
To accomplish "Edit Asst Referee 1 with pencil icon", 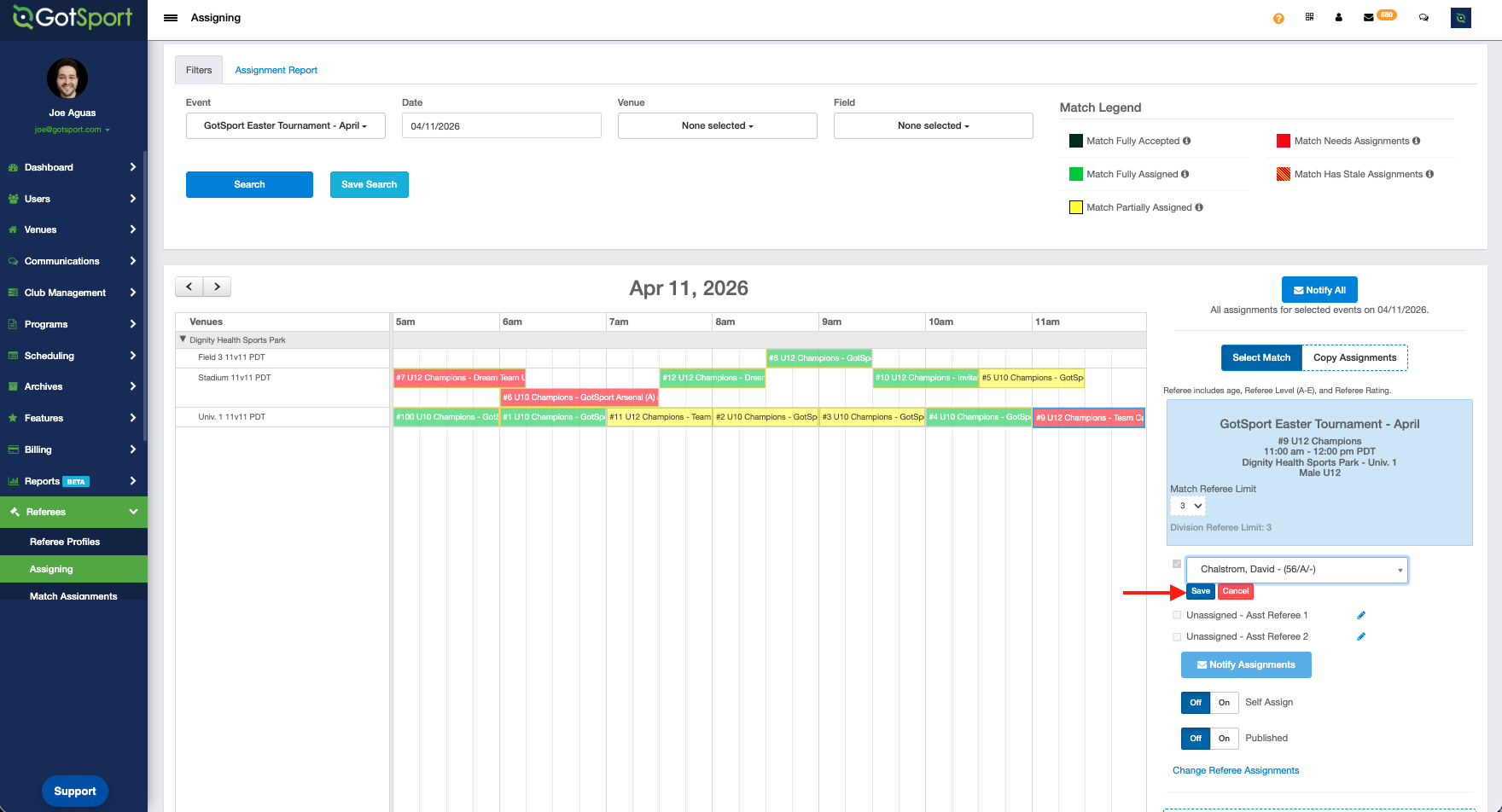I will tap(1361, 615).
